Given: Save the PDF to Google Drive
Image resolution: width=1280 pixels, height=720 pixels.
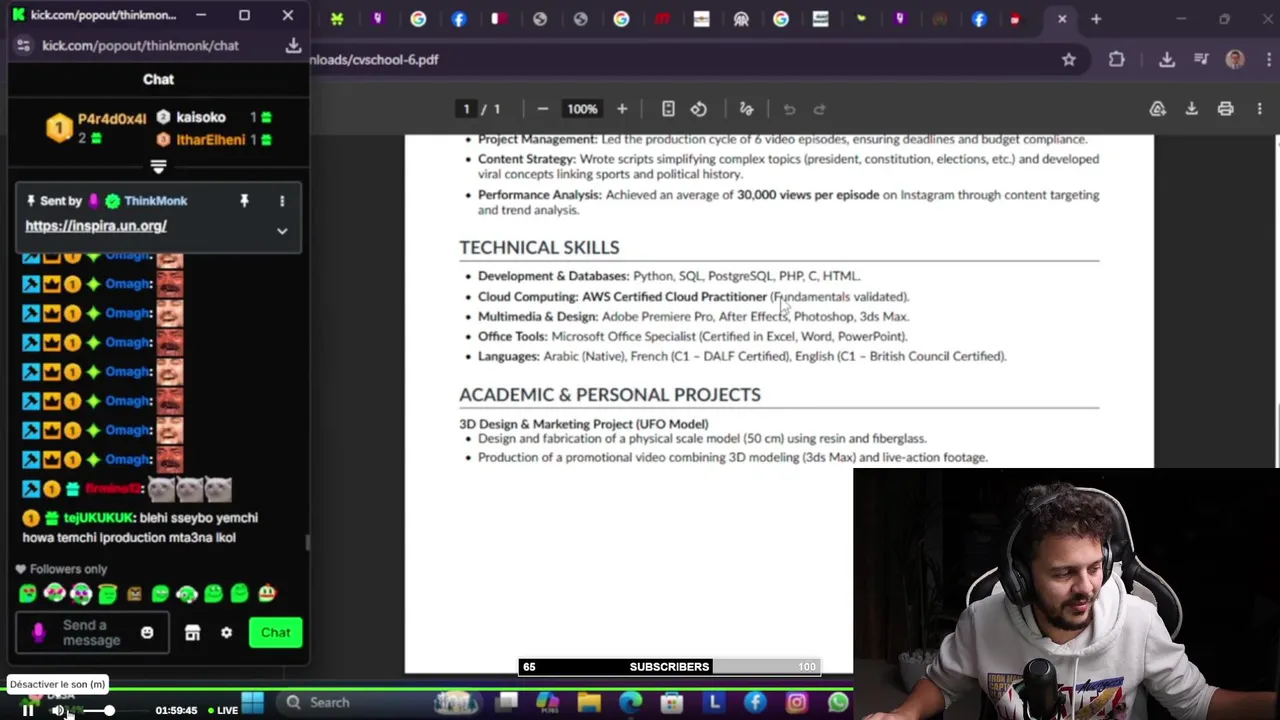Looking at the screenshot, I should (1157, 109).
